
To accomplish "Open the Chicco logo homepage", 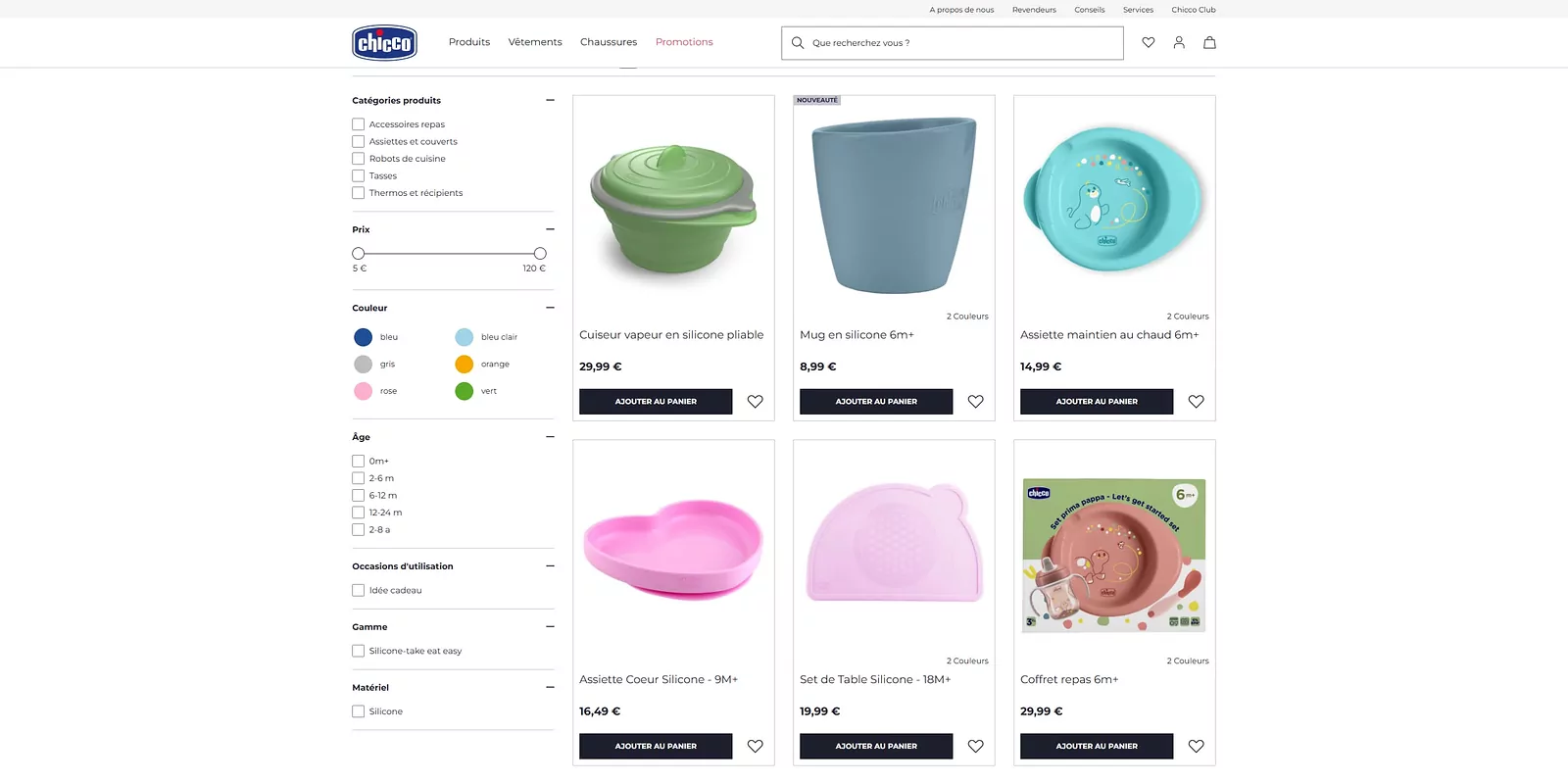I will click(x=384, y=42).
